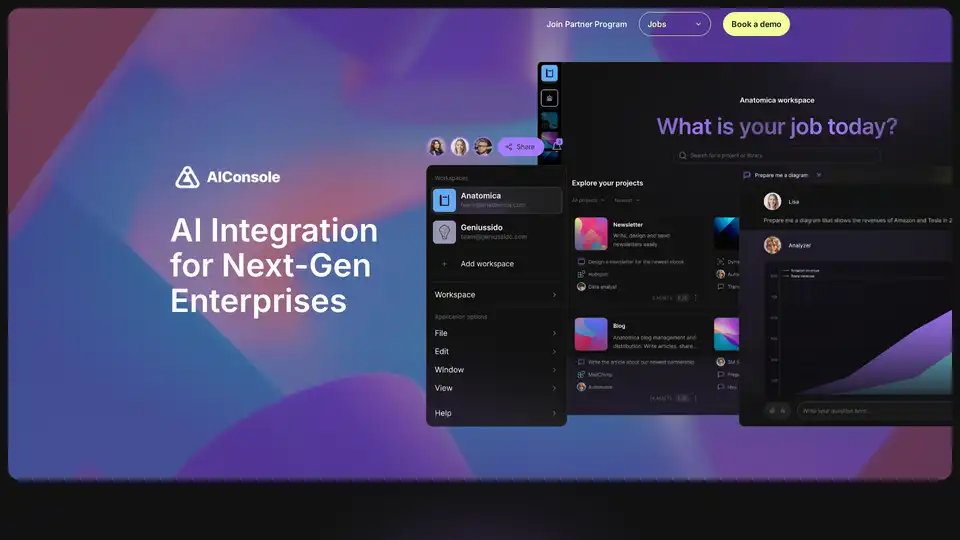Click the AIConsole logo icon

187,177
